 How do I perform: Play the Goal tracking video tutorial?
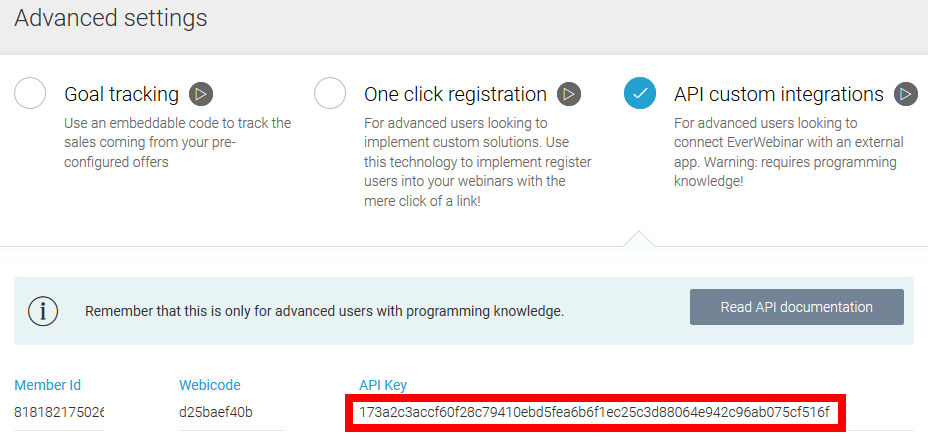pyautogui.click(x=201, y=94)
